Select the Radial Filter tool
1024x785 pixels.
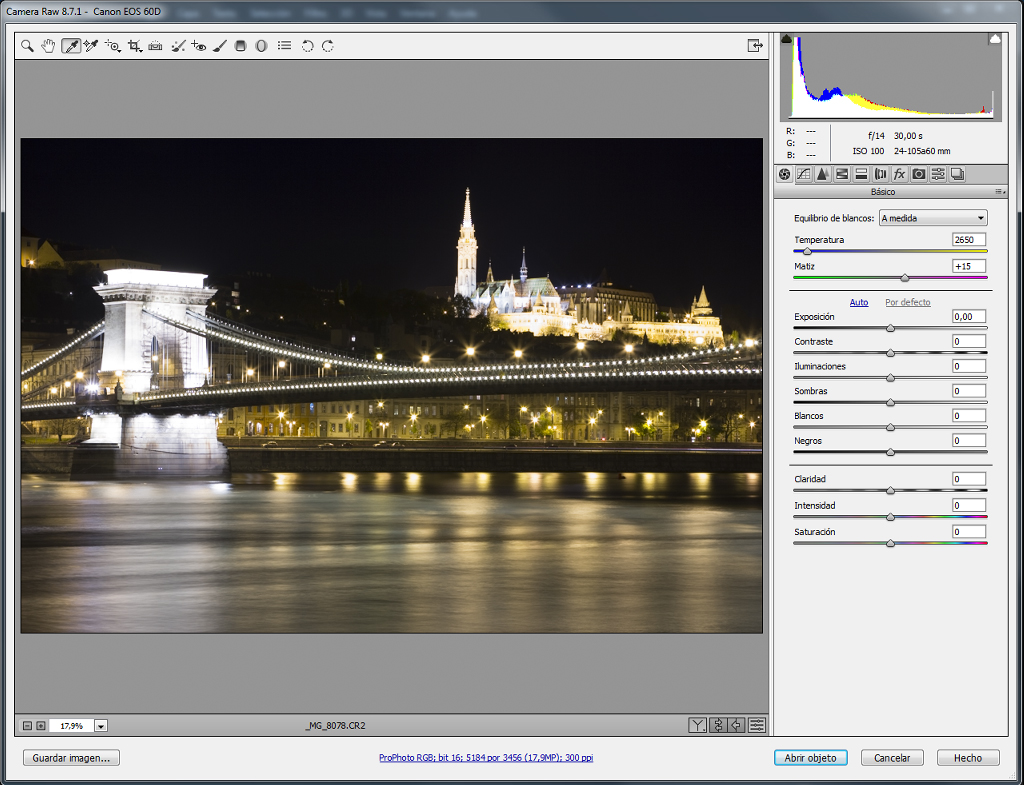tap(261, 46)
